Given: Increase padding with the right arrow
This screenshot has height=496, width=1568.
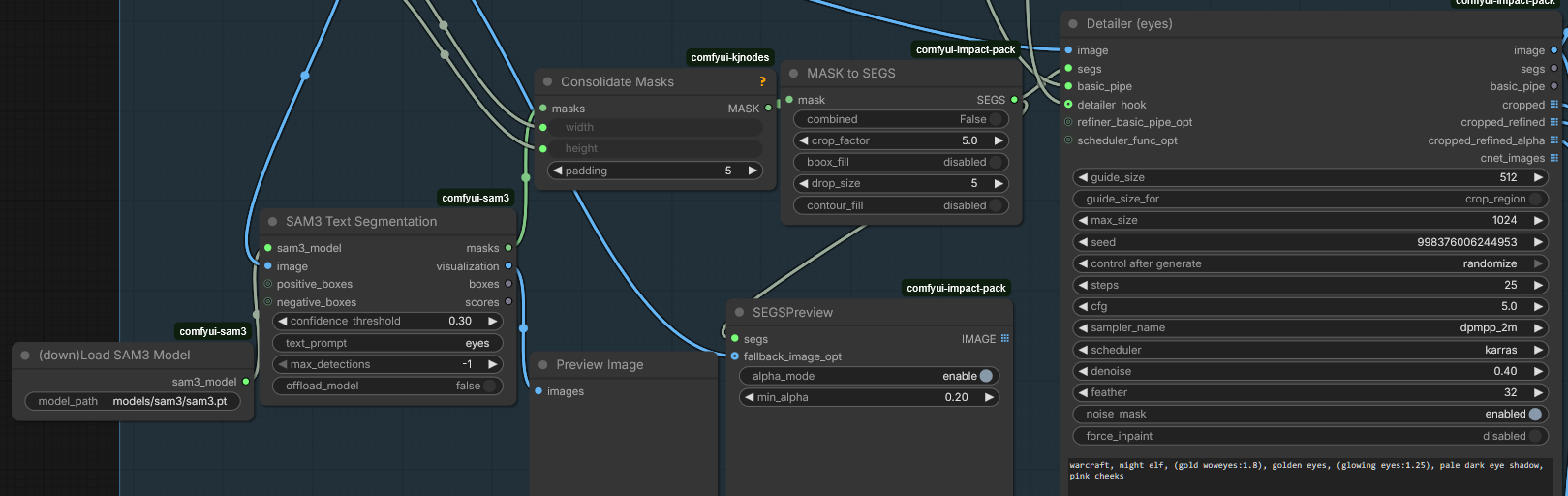Looking at the screenshot, I should (x=753, y=170).
